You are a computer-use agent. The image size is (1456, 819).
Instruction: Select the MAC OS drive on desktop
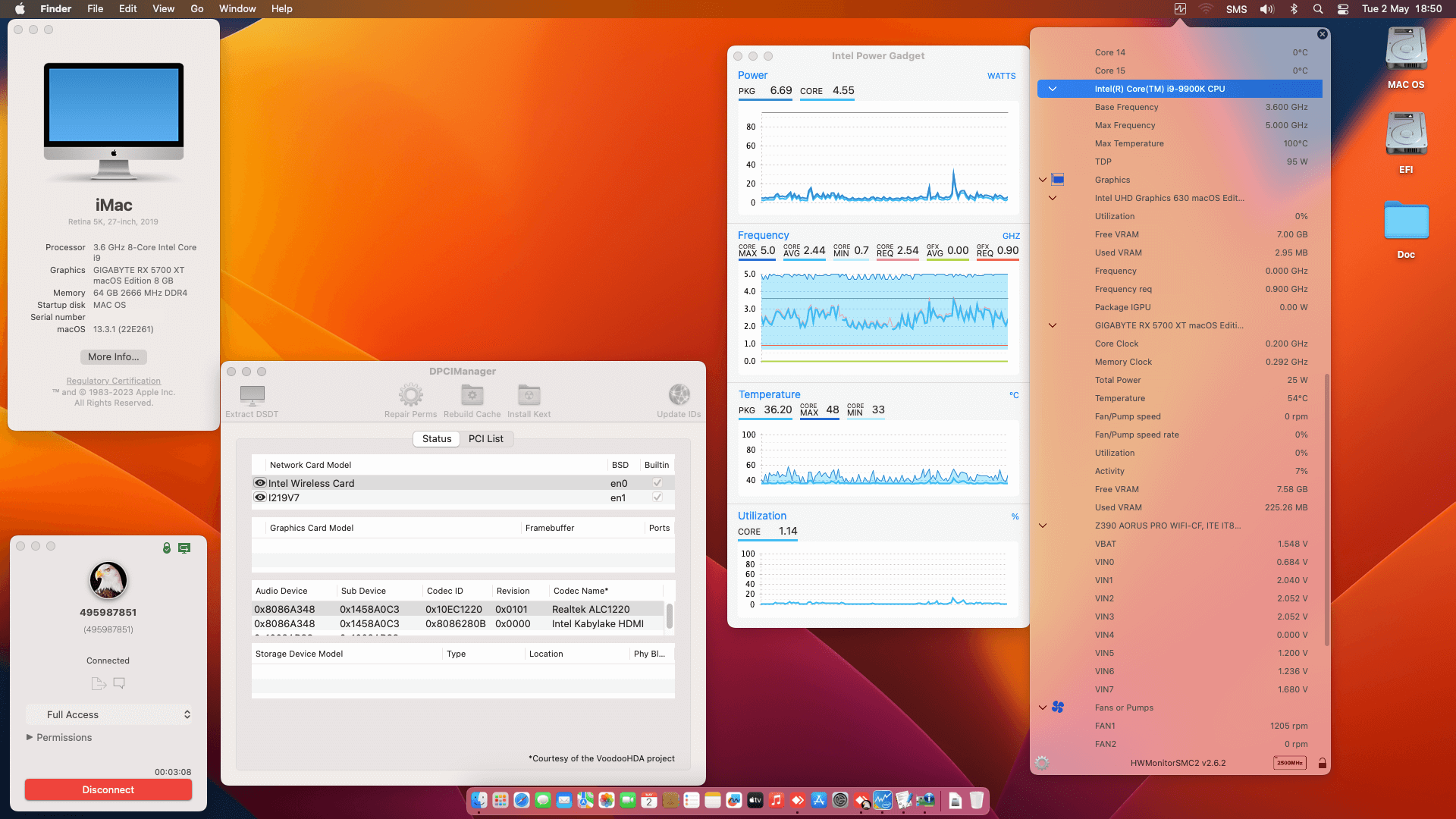tap(1406, 58)
